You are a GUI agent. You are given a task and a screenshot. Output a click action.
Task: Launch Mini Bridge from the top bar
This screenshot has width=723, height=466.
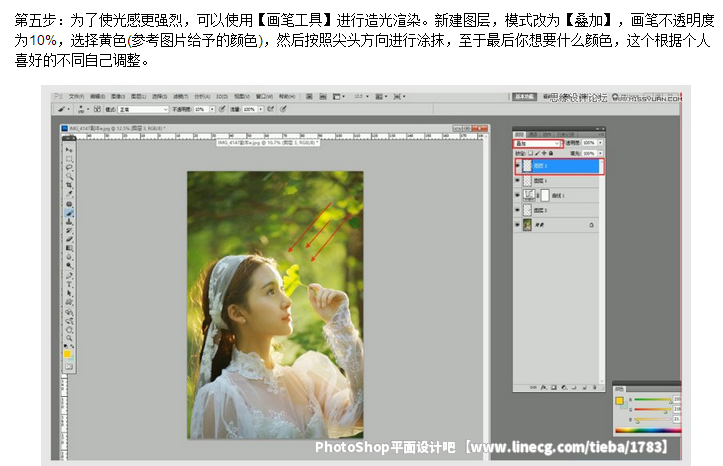(323, 97)
